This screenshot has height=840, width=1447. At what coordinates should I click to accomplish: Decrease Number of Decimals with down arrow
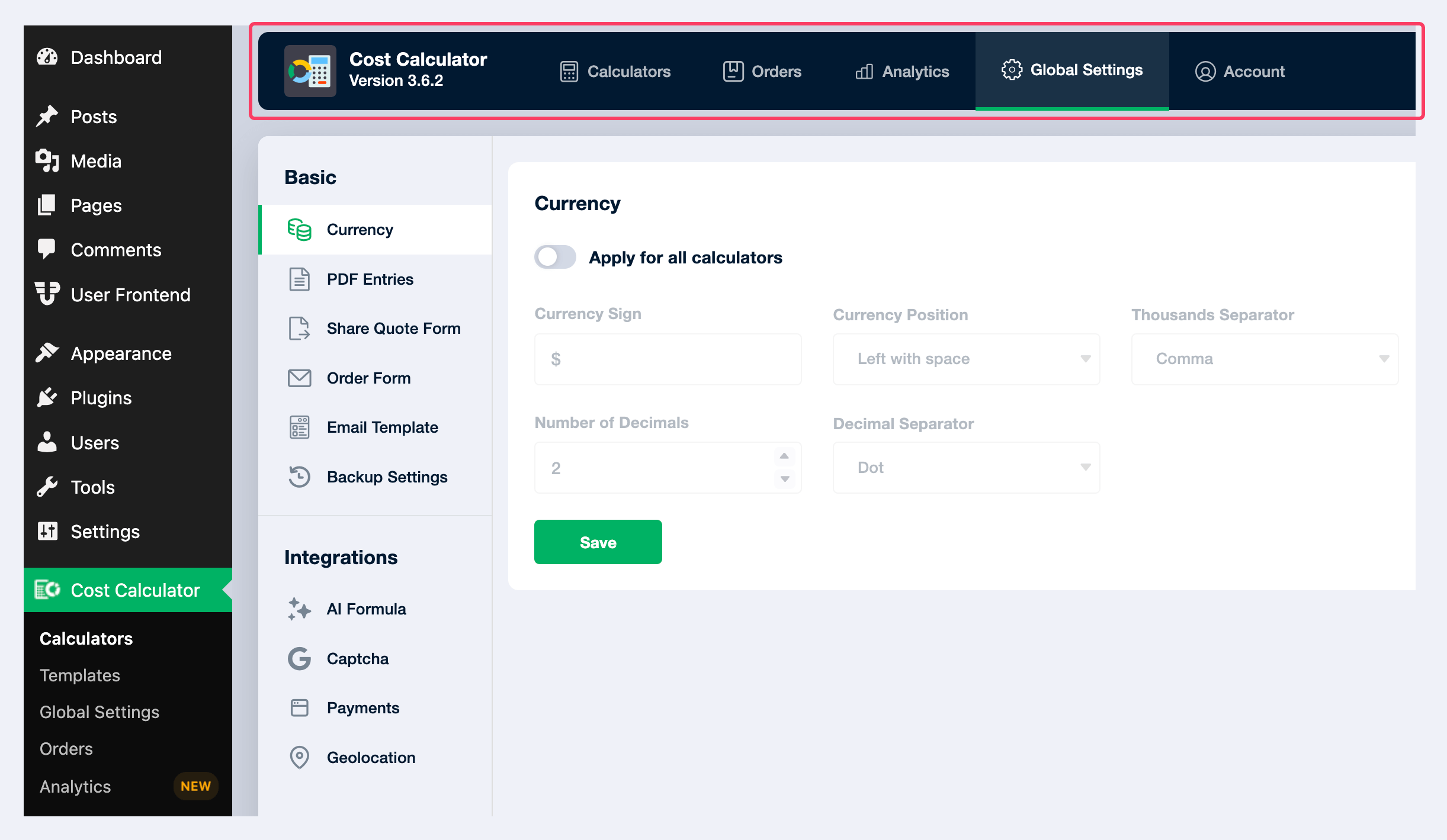pyautogui.click(x=784, y=479)
